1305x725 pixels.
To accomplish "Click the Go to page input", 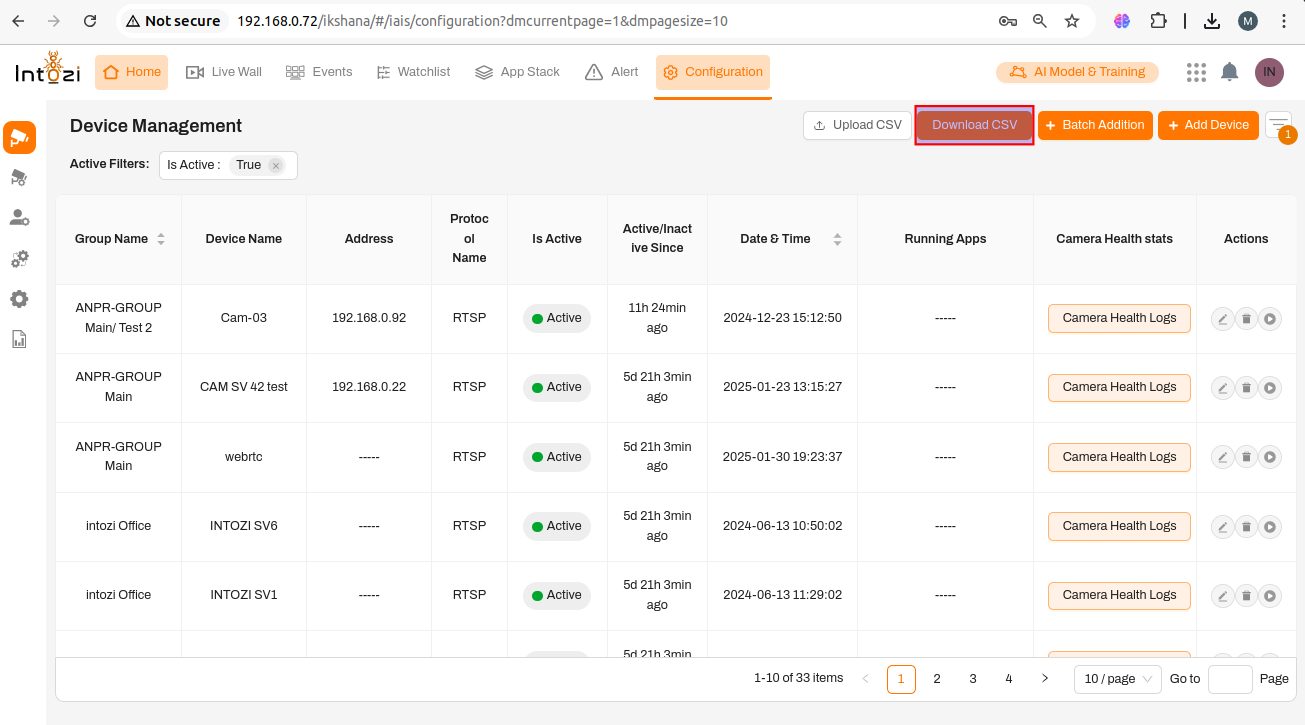I will point(1230,679).
